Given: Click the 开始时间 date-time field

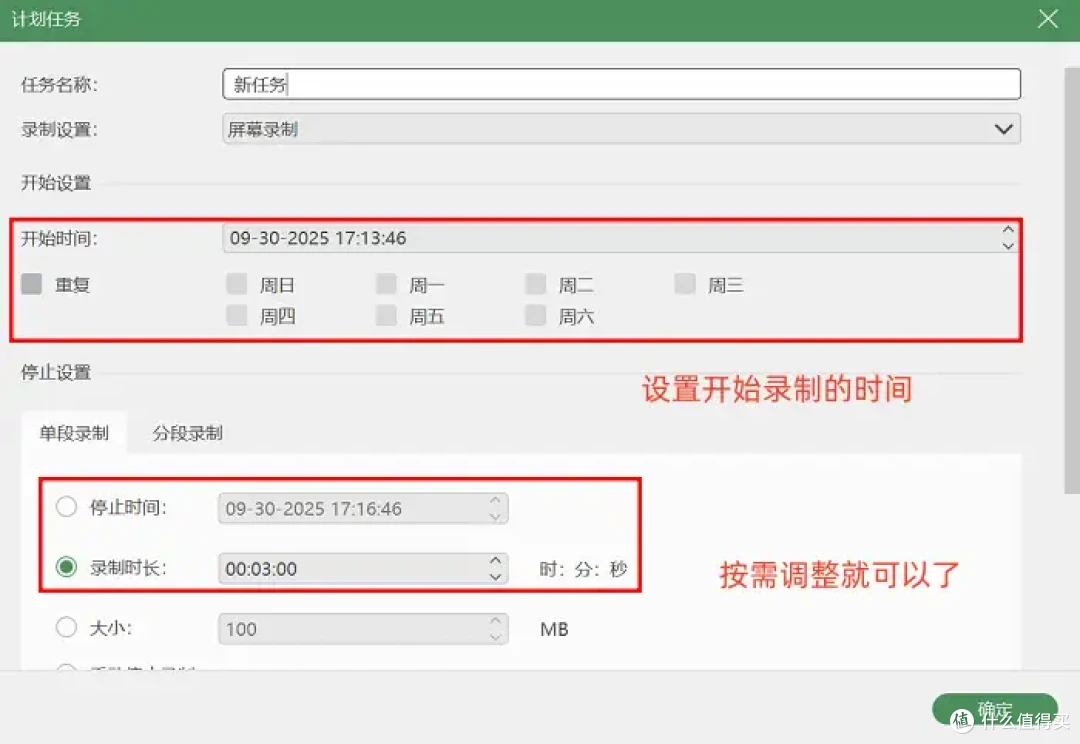Looking at the screenshot, I should tap(621, 238).
